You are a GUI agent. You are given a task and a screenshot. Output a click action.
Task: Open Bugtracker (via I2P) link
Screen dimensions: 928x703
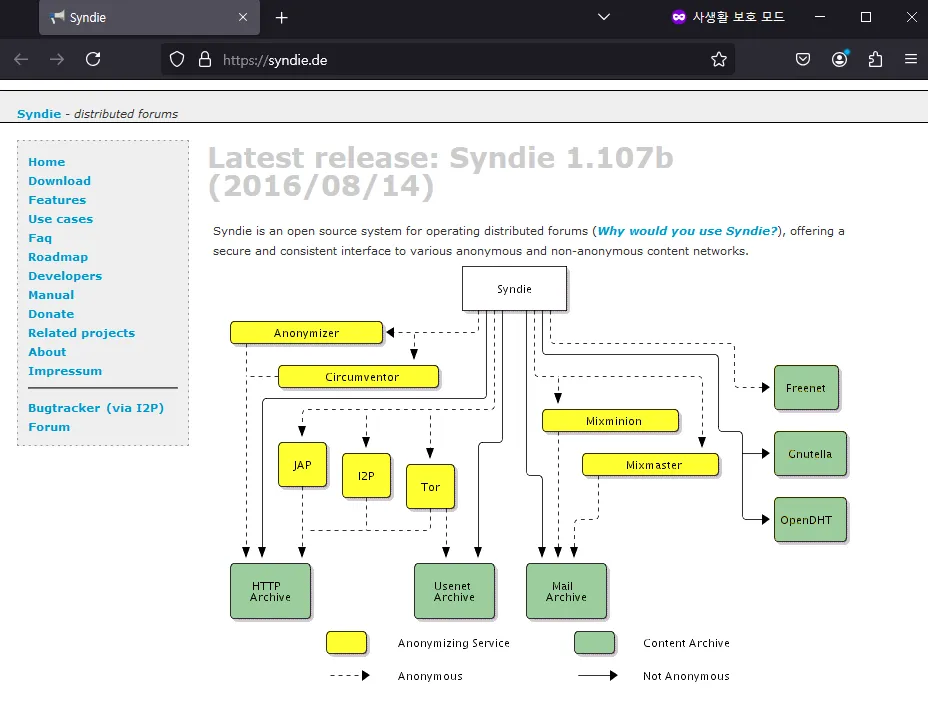point(96,408)
